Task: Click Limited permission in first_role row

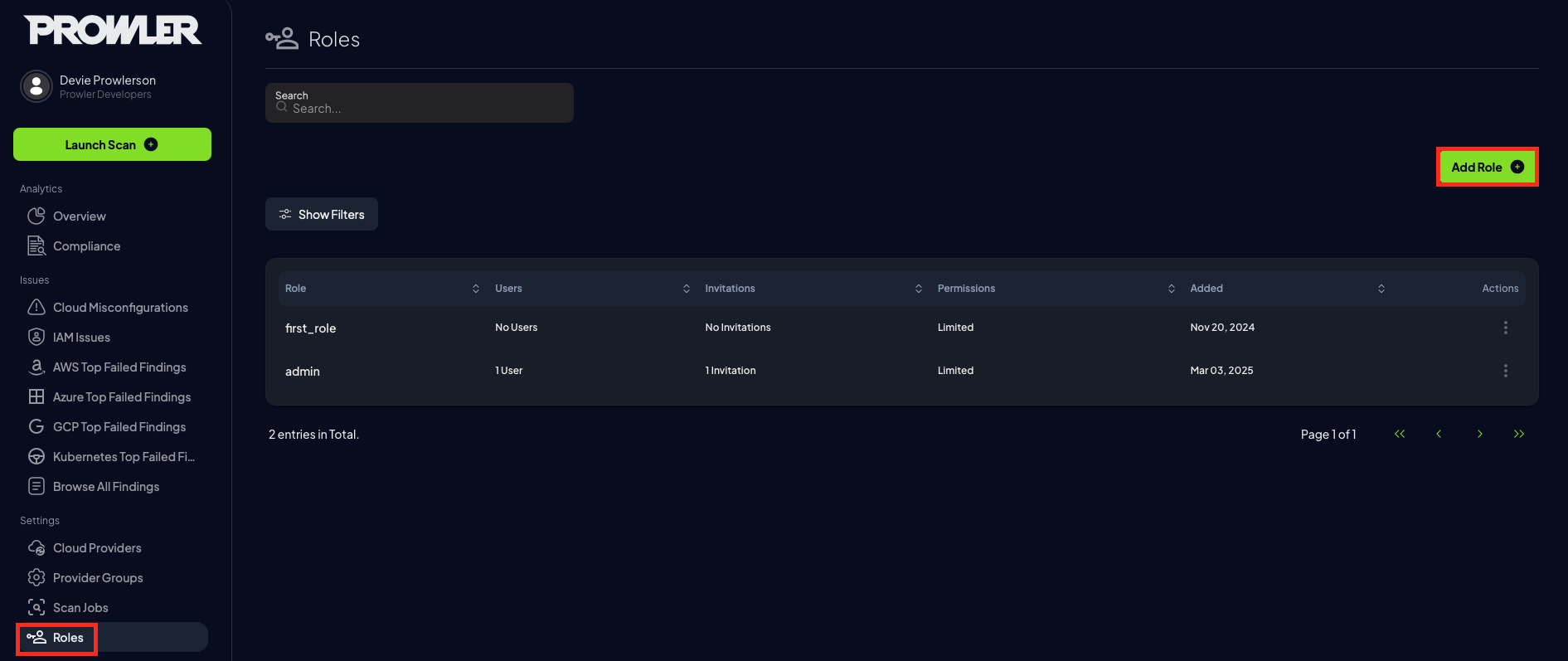Action: pyautogui.click(x=955, y=328)
